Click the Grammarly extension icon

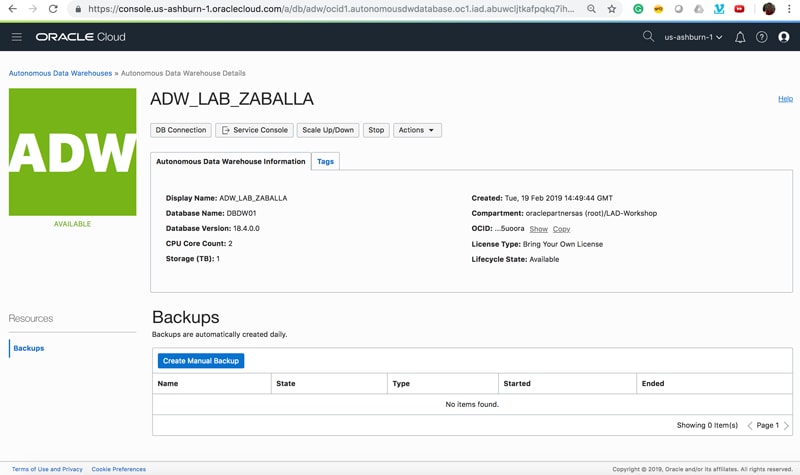click(638, 9)
